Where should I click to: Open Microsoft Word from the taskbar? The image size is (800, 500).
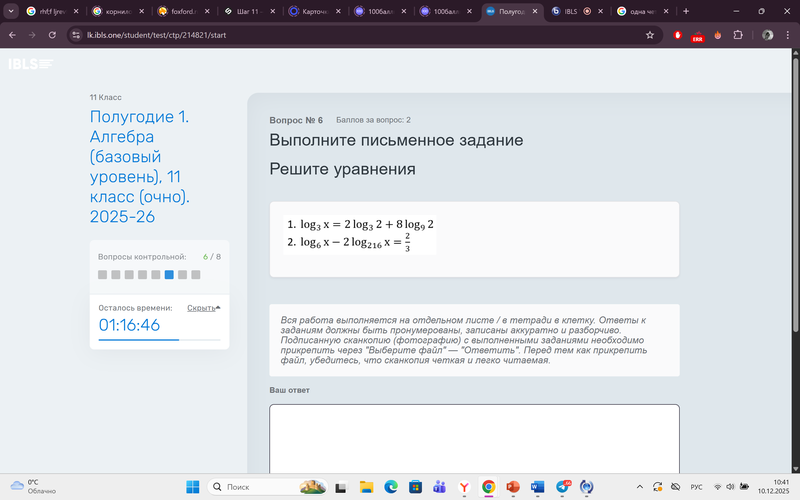click(x=538, y=486)
